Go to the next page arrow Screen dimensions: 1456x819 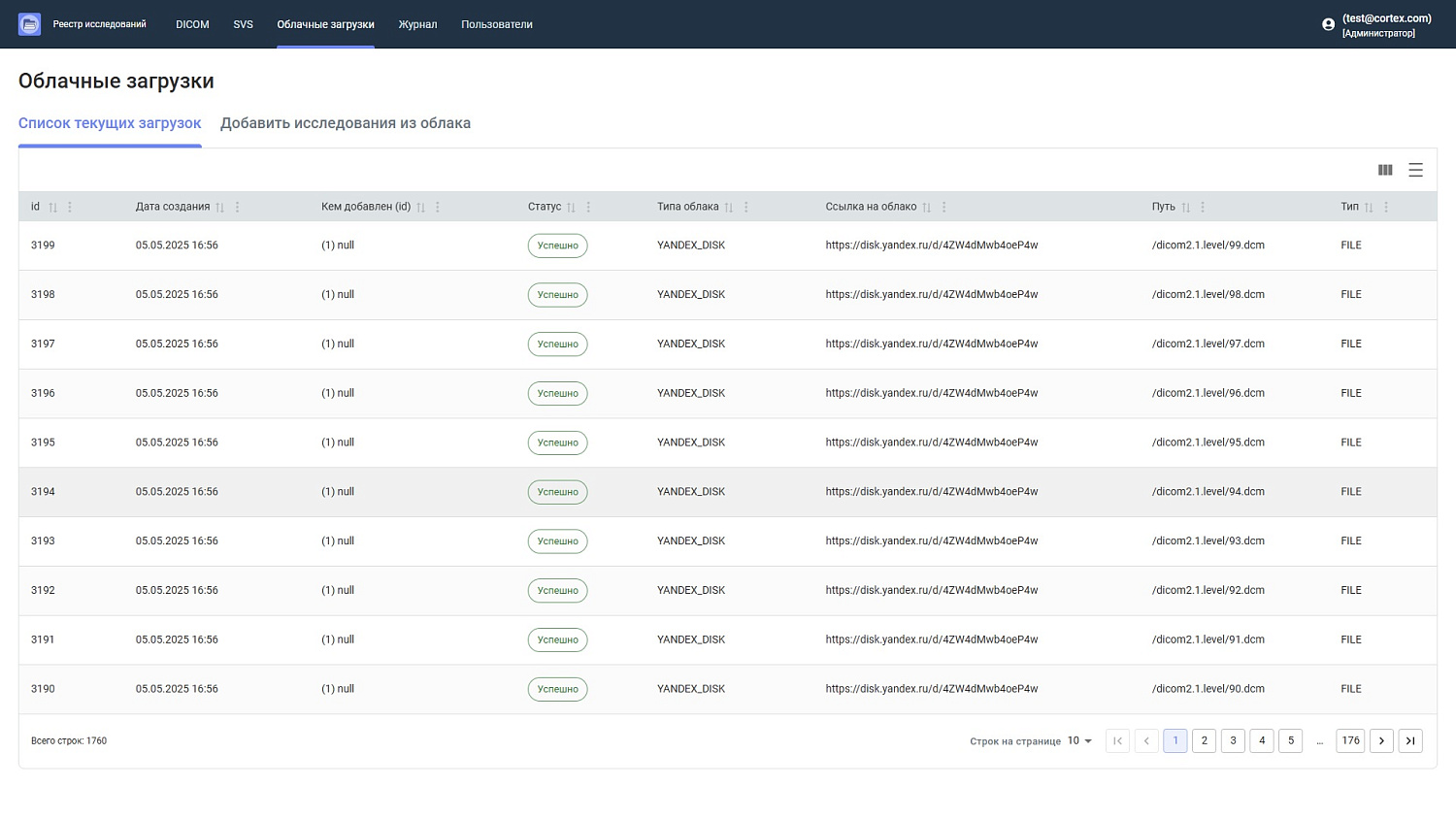coord(1381,740)
